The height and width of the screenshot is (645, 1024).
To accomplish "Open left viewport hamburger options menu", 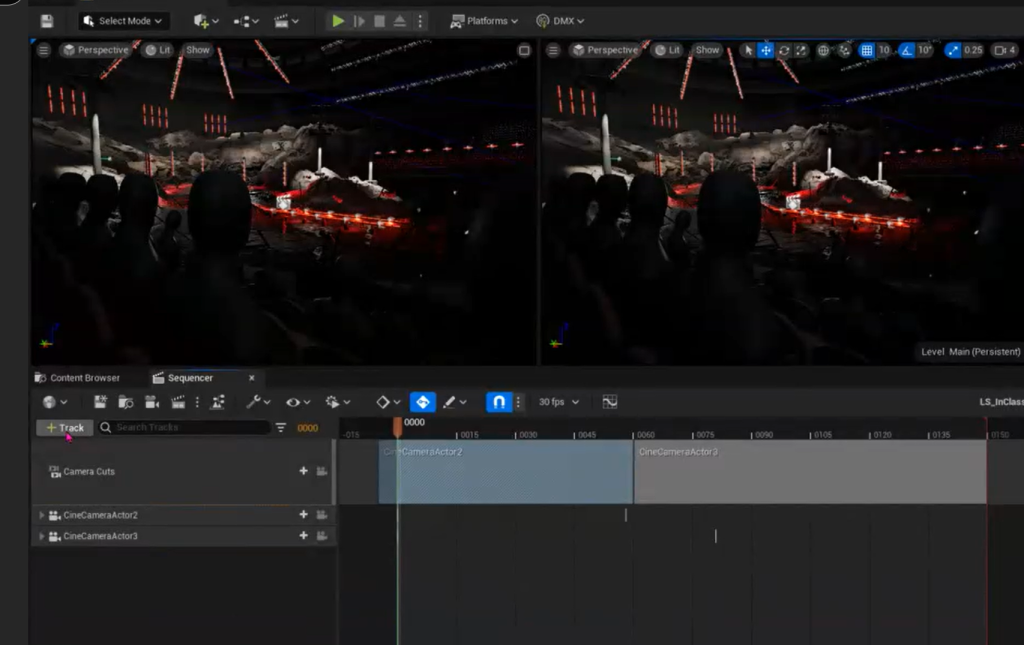I will tap(44, 50).
